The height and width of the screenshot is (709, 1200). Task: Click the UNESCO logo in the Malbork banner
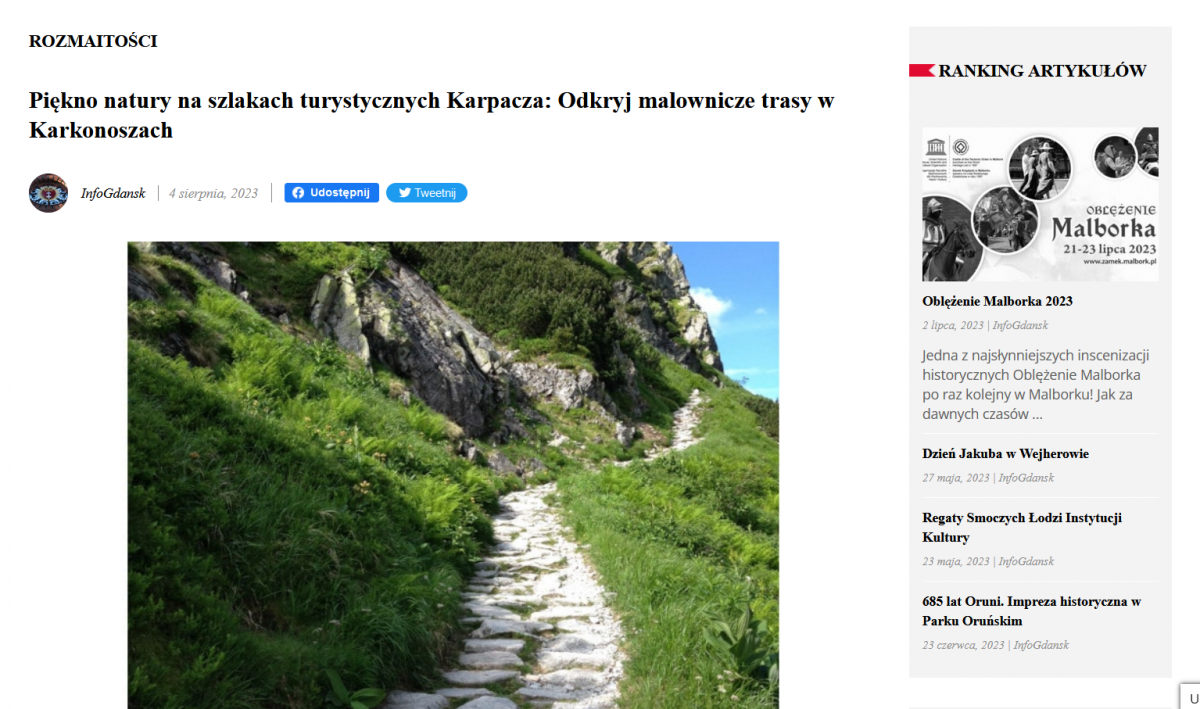click(936, 147)
